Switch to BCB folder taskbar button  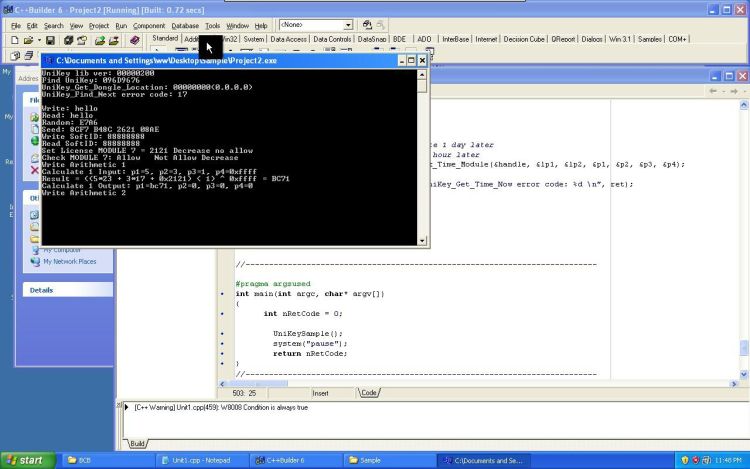pos(107,460)
